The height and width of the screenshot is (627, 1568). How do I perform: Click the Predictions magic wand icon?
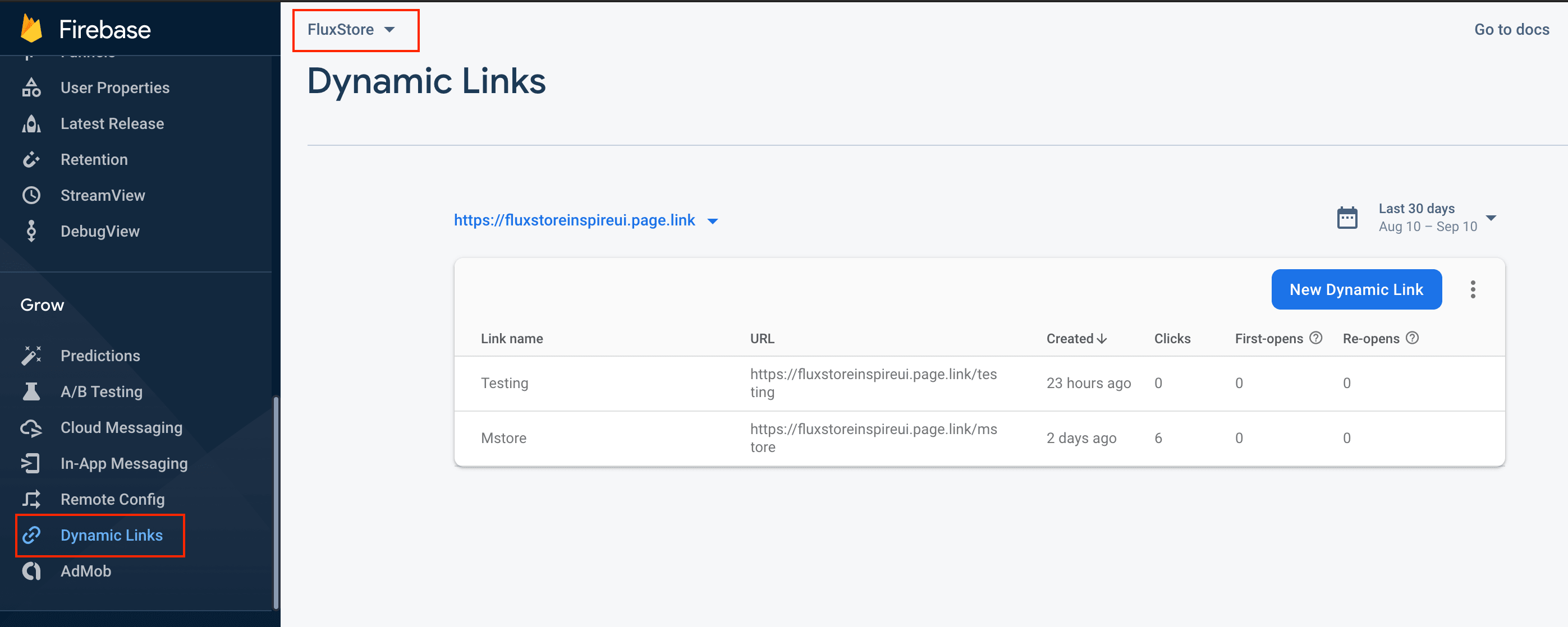[x=31, y=355]
